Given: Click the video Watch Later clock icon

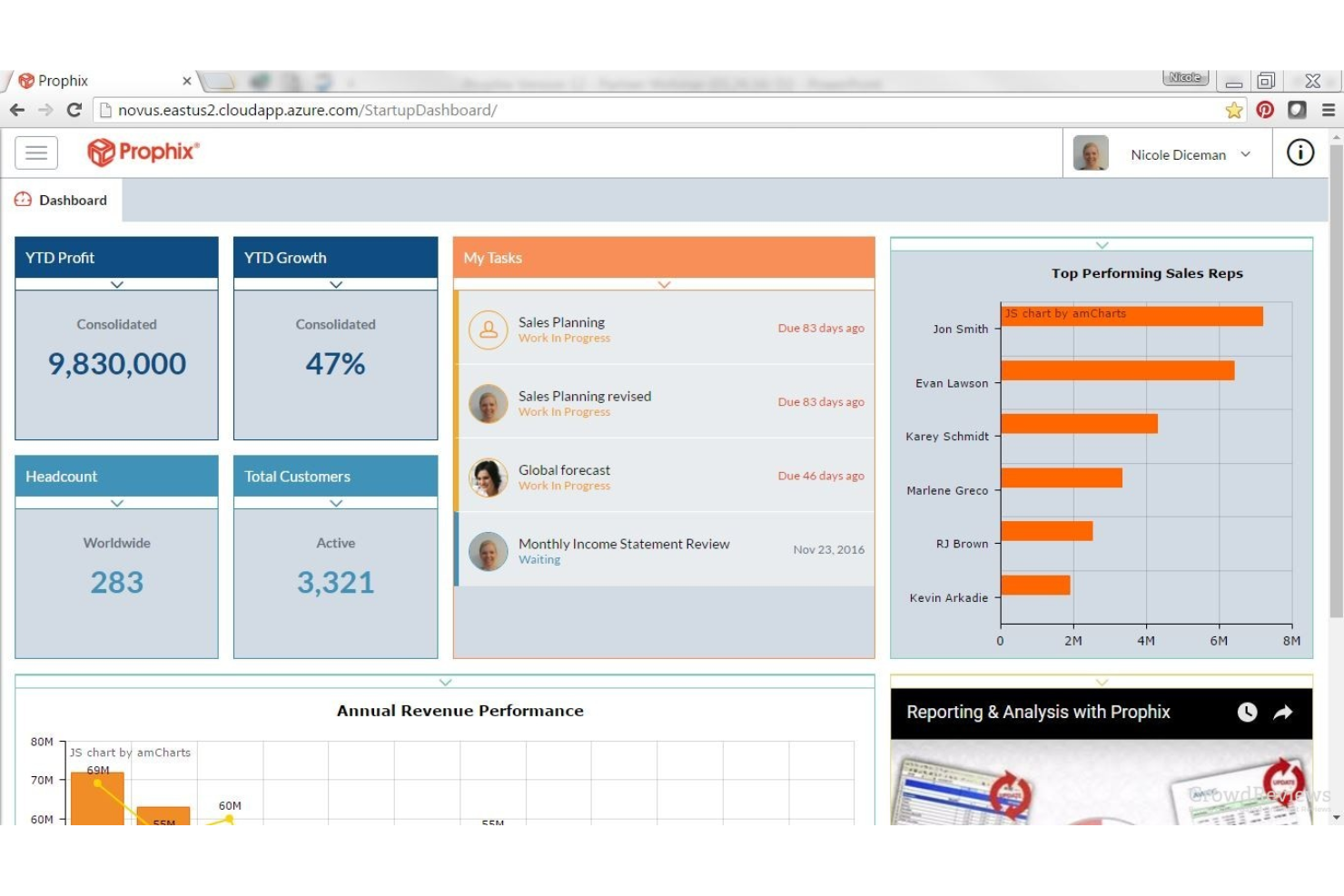Looking at the screenshot, I should (1247, 713).
